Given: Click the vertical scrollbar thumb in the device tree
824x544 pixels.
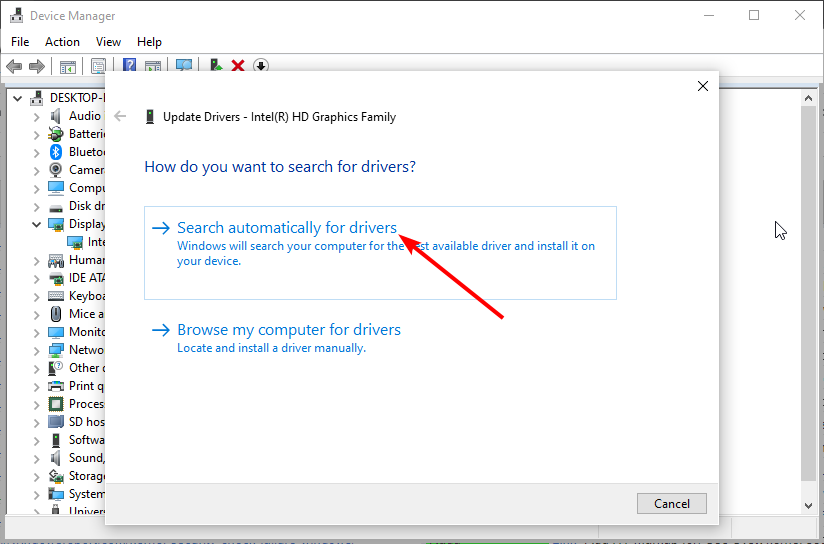Looking at the screenshot, I should [808, 292].
